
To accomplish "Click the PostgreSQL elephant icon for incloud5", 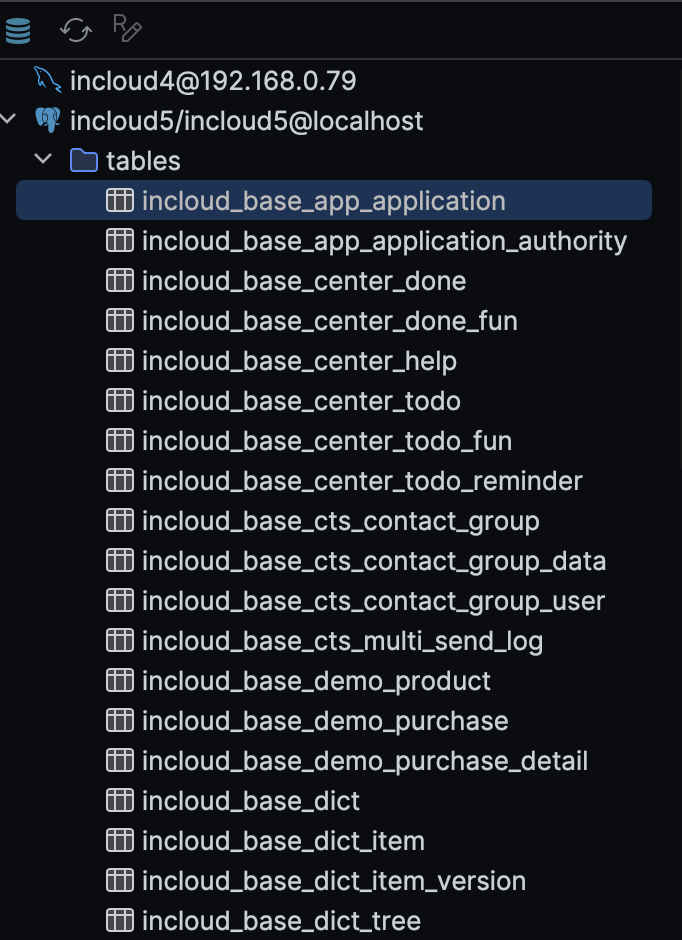I will click(x=47, y=121).
